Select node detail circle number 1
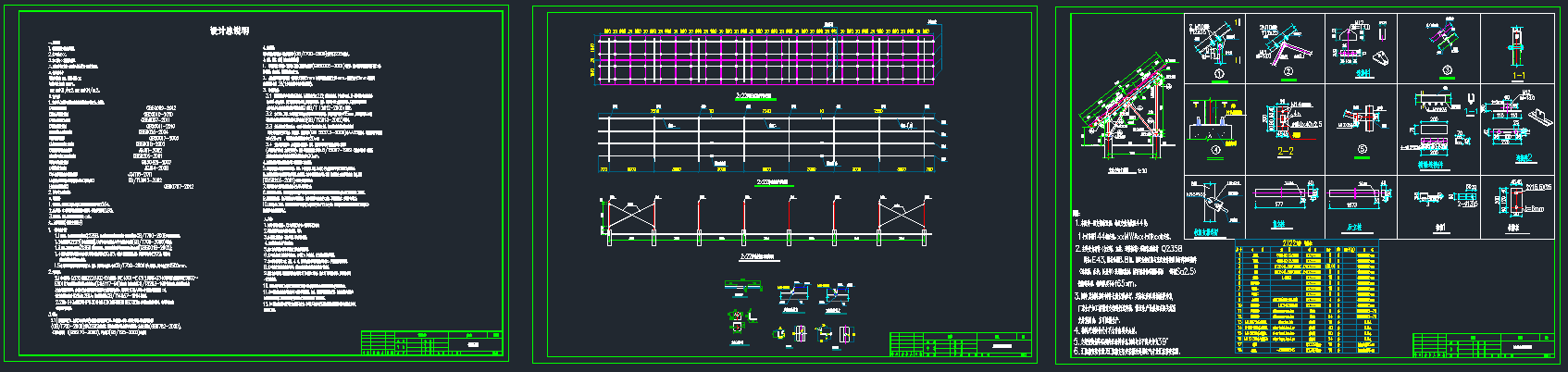This screenshot has width=1568, height=372. click(1218, 74)
